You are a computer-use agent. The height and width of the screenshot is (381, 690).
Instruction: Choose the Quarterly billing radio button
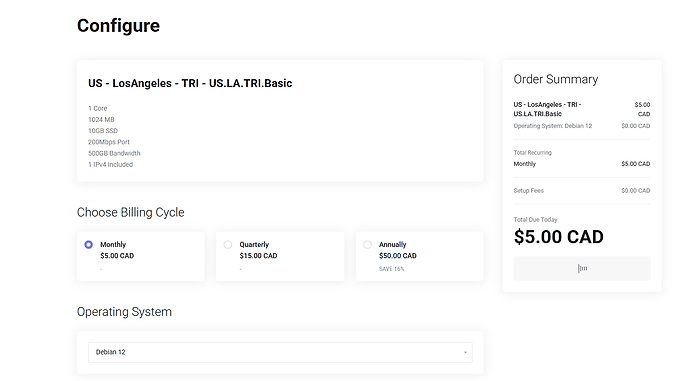click(x=228, y=245)
